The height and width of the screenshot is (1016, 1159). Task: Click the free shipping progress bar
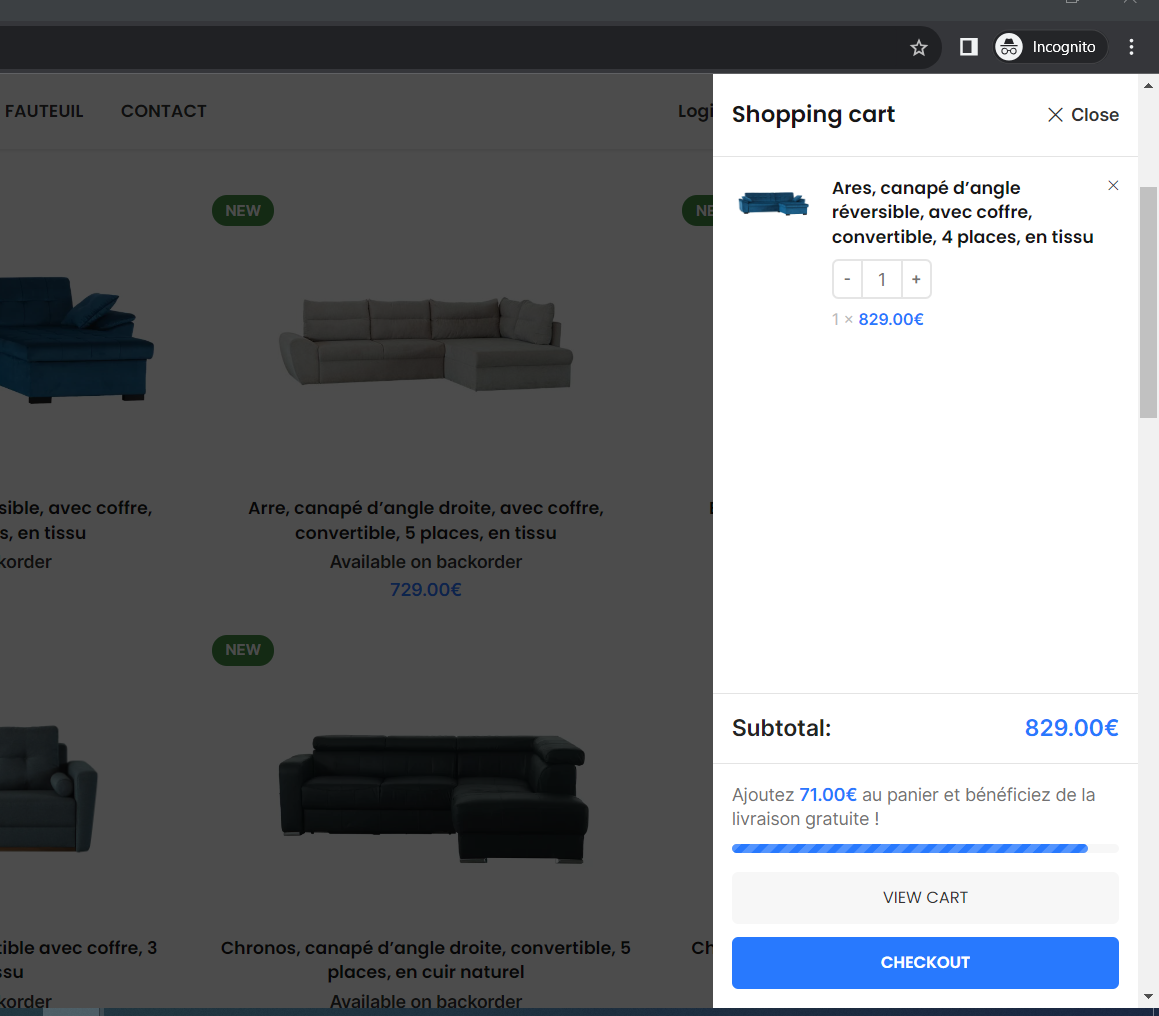click(925, 848)
